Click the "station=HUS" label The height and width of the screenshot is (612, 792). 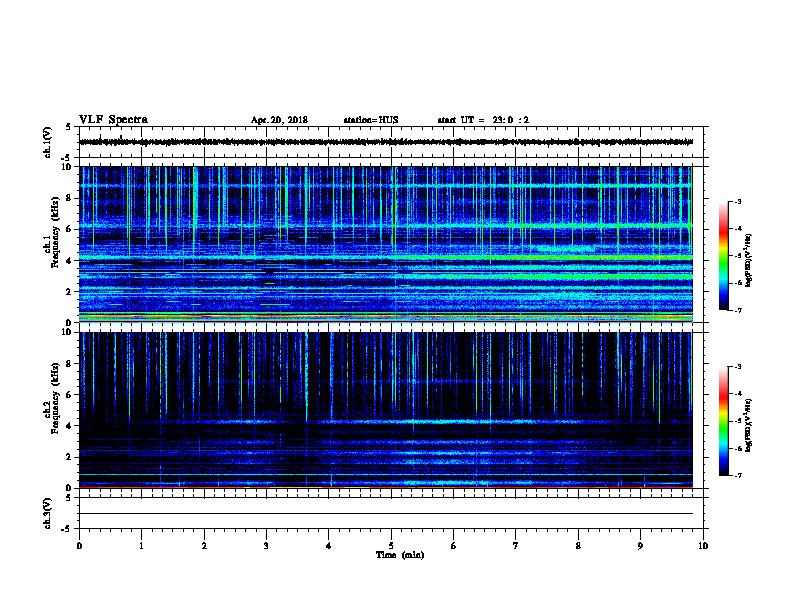pyautogui.click(x=371, y=120)
